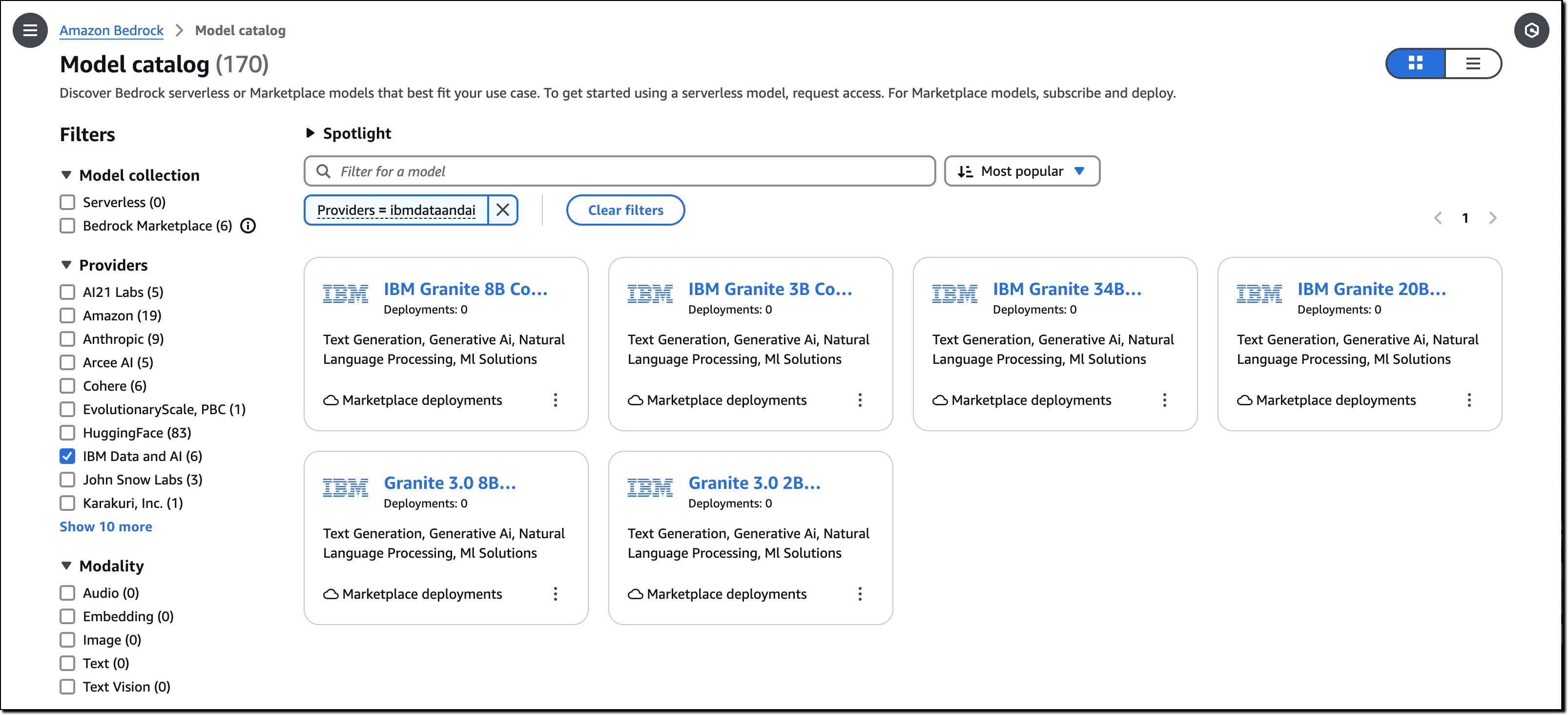Viewport: 1568px width, 715px height.
Task: Enable the Anthropic provider checkbox
Action: [x=67, y=339]
